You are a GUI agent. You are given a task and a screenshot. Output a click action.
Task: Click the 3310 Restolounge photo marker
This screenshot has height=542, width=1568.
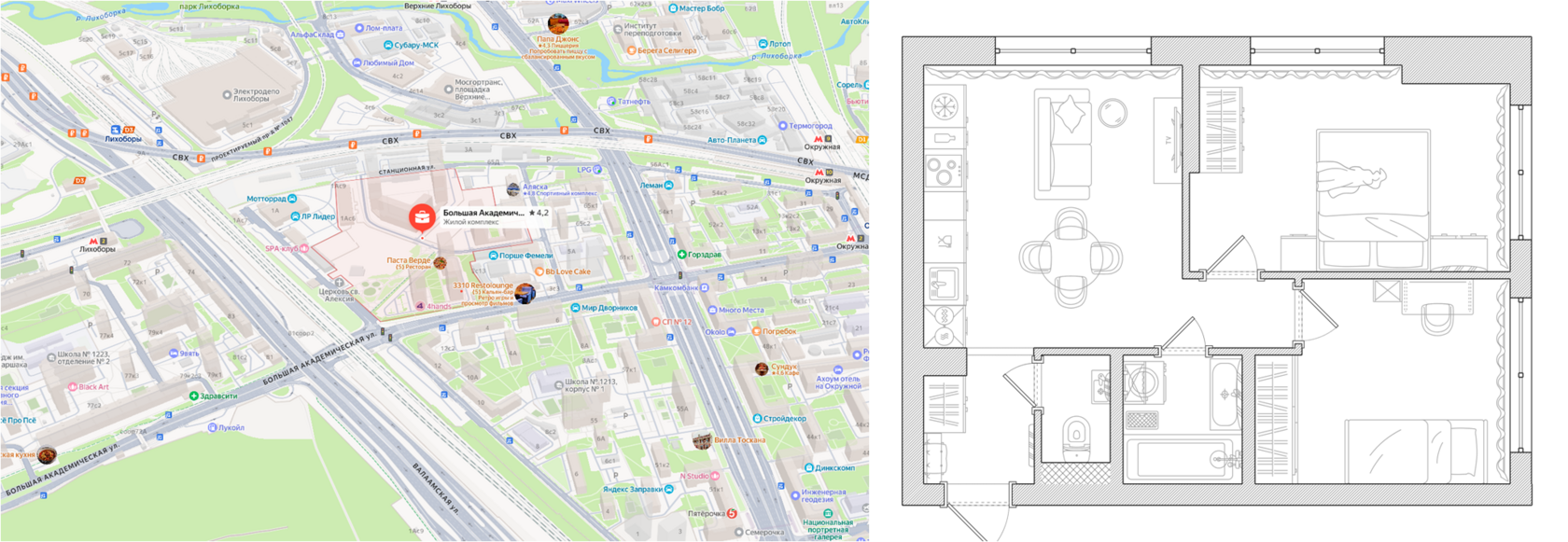coord(525,293)
